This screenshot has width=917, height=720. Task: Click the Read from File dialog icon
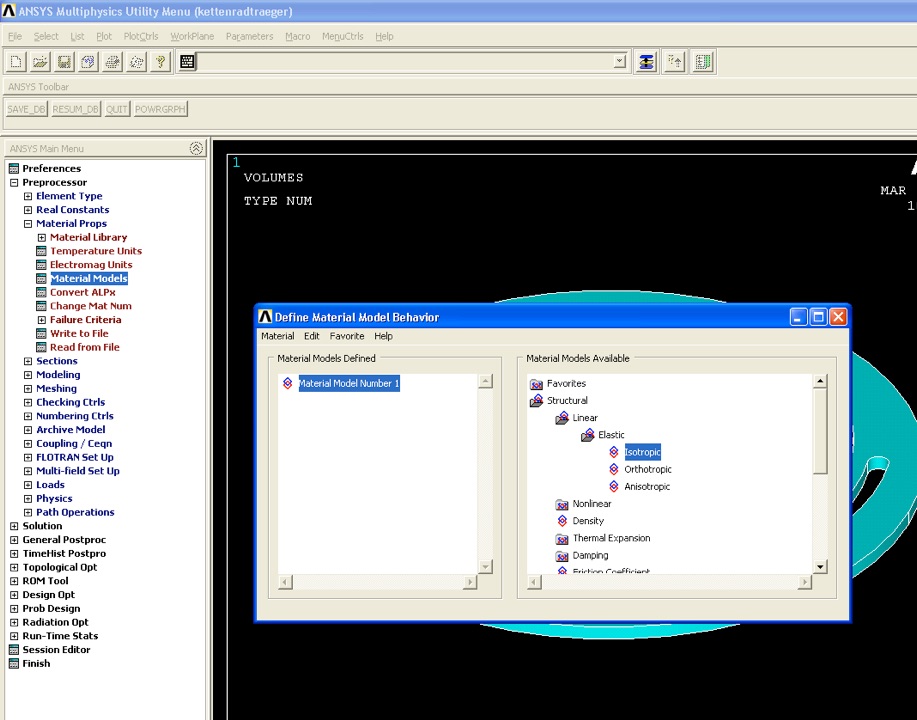coord(42,347)
